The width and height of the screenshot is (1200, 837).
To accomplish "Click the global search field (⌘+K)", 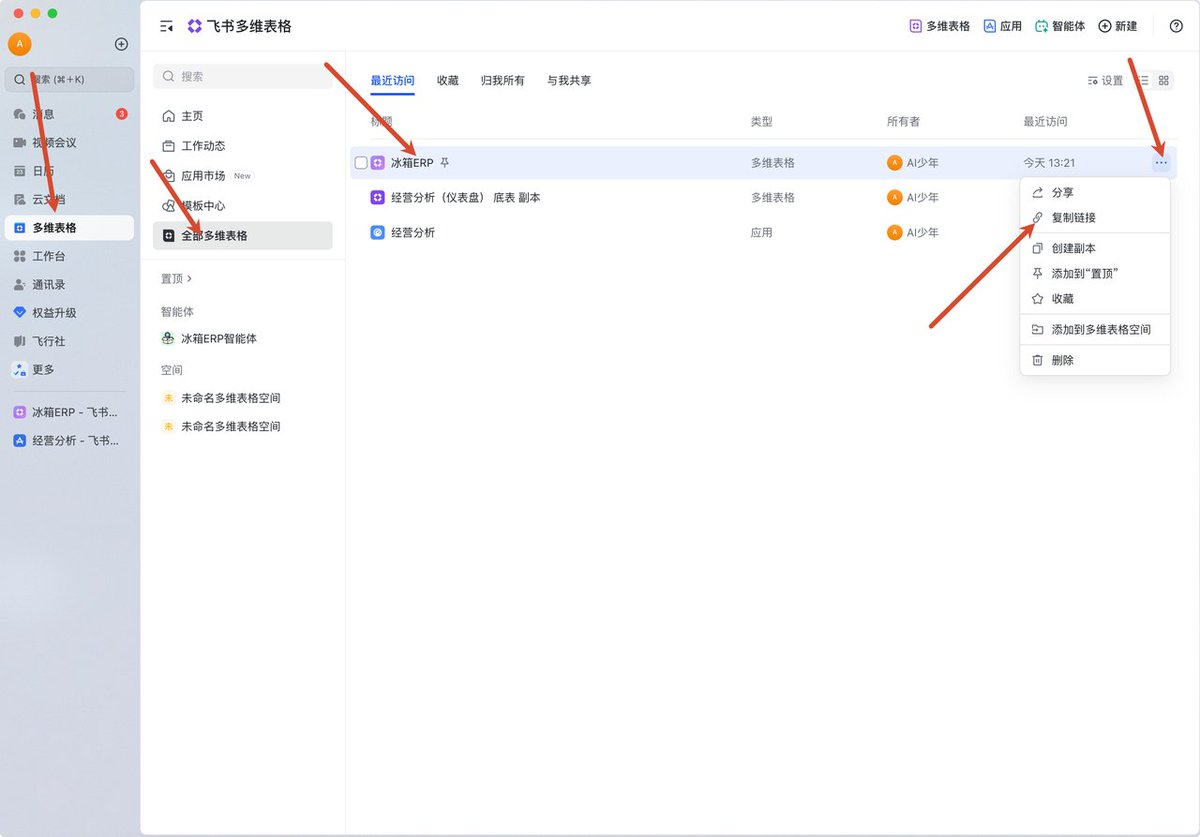I will pos(69,79).
